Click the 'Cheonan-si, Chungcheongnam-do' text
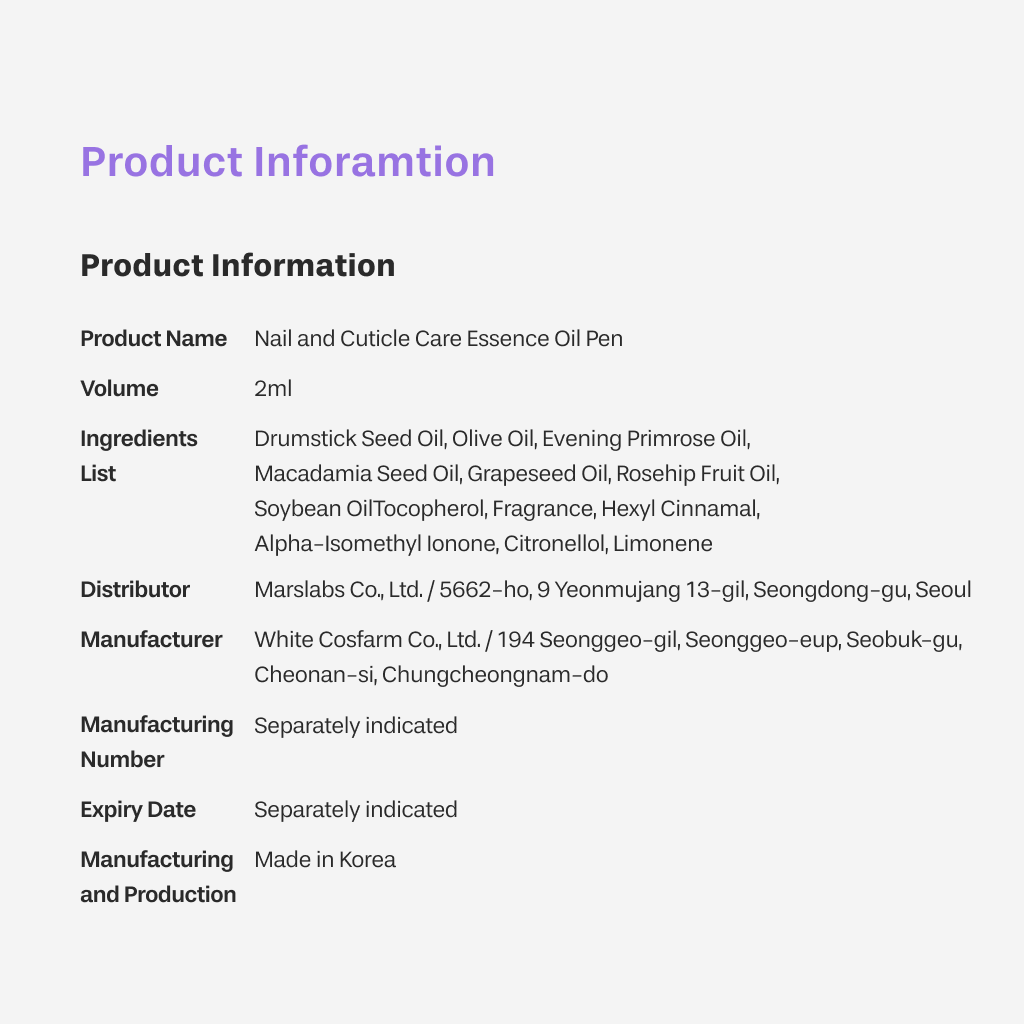The width and height of the screenshot is (1024, 1024). click(431, 675)
